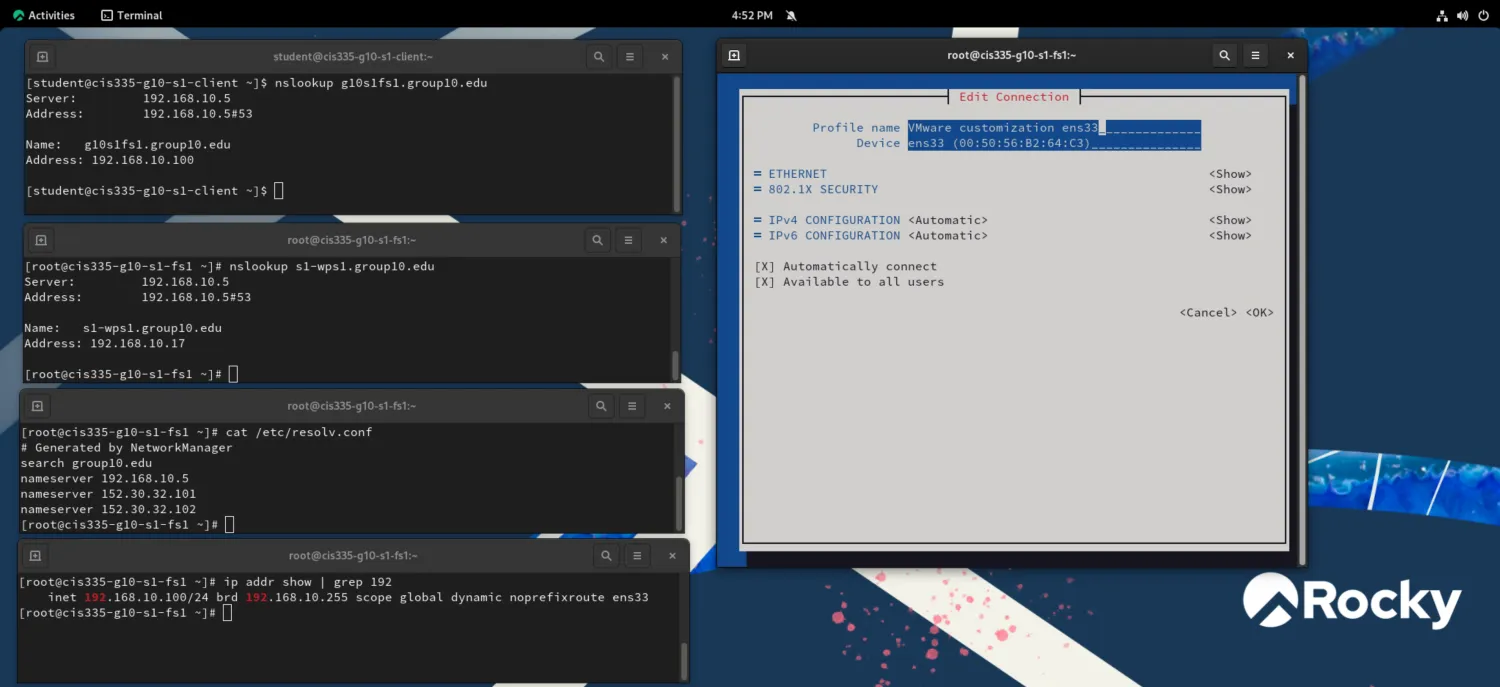
Task: Click 'Name: g10s1fs1.group10.edu' line
Action: click(x=128, y=145)
